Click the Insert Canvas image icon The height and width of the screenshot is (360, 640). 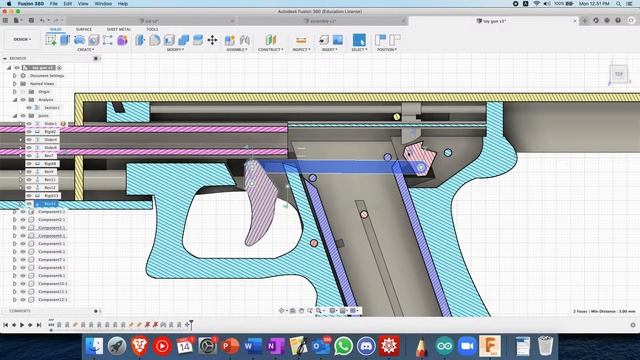338,40
